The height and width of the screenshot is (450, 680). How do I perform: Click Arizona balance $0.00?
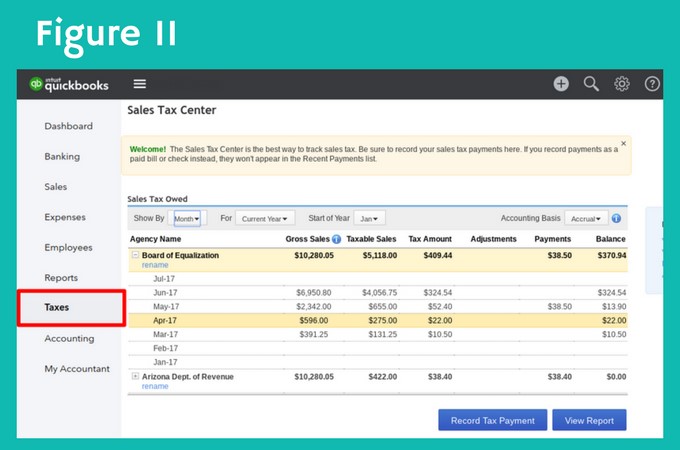616,377
